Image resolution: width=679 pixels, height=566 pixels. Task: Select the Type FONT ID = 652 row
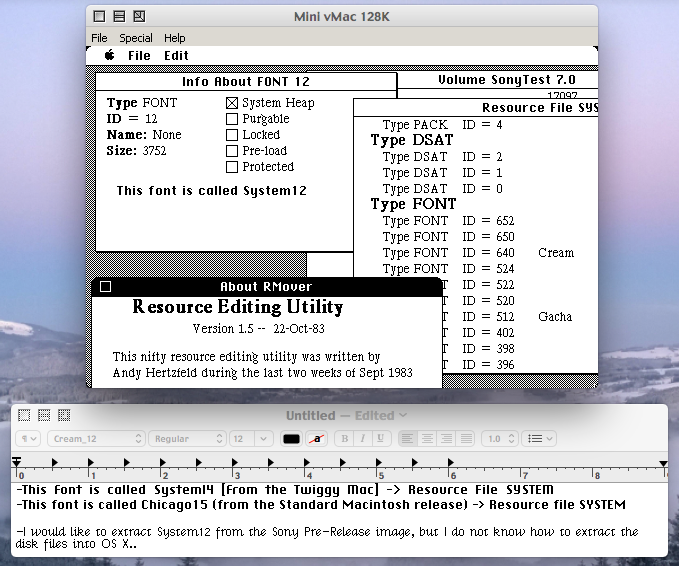pos(448,221)
